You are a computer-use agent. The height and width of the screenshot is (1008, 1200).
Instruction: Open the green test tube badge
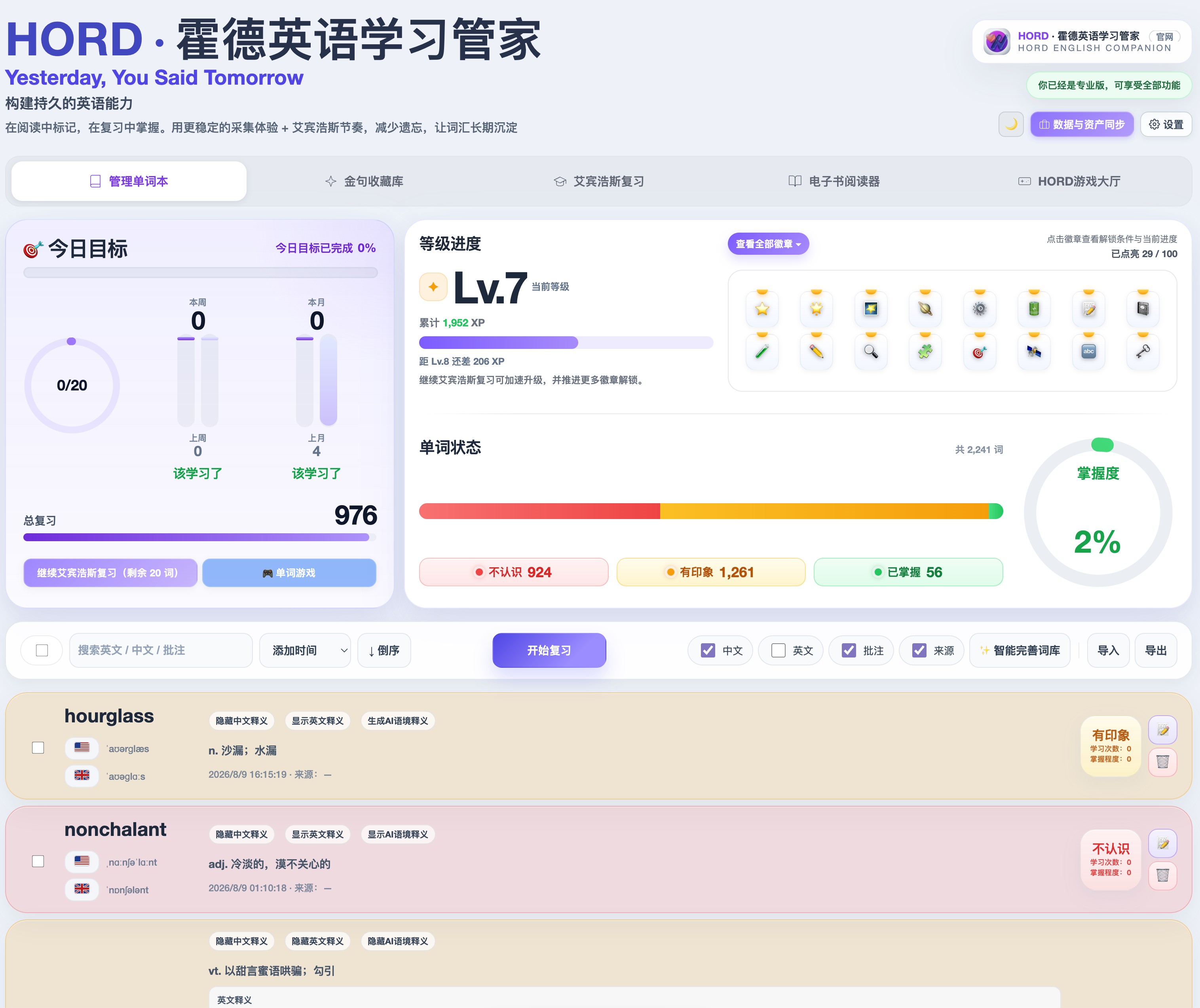click(x=762, y=352)
